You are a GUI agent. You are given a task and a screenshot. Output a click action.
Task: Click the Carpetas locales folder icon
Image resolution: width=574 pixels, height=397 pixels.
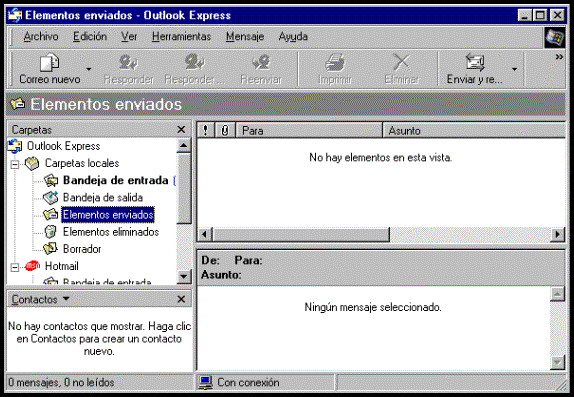(x=32, y=163)
